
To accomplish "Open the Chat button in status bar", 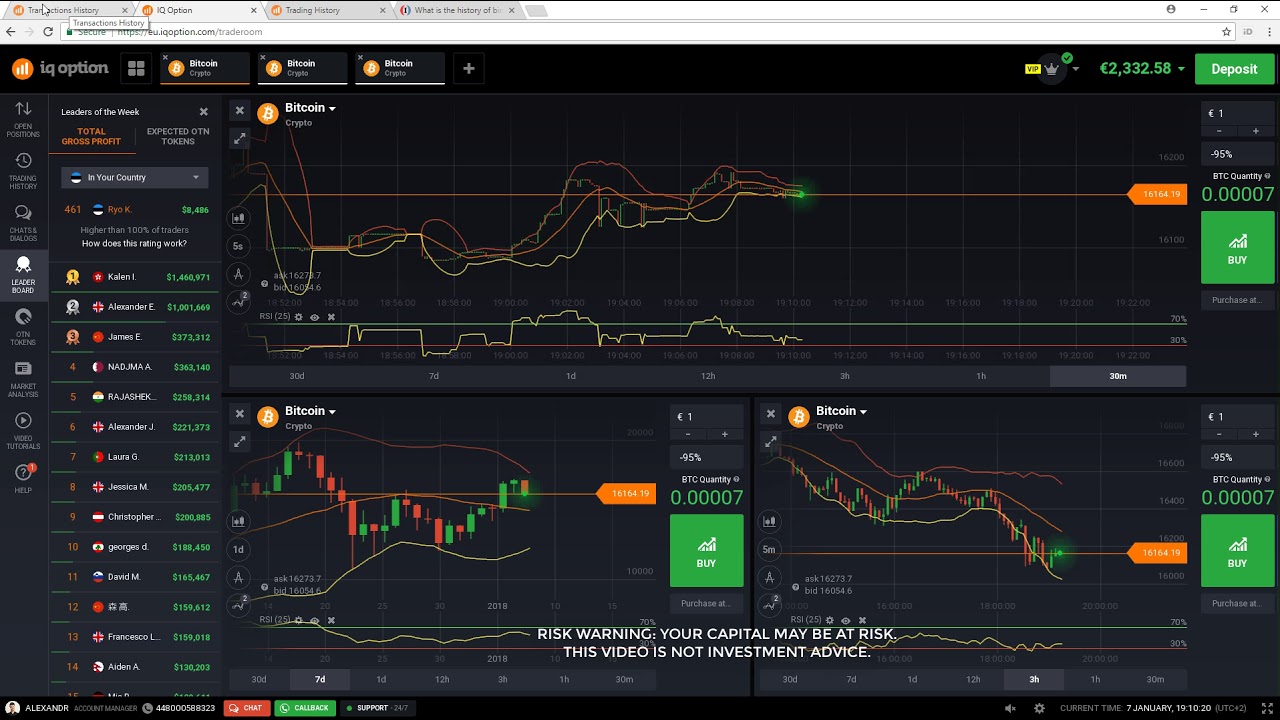I will [x=245, y=708].
